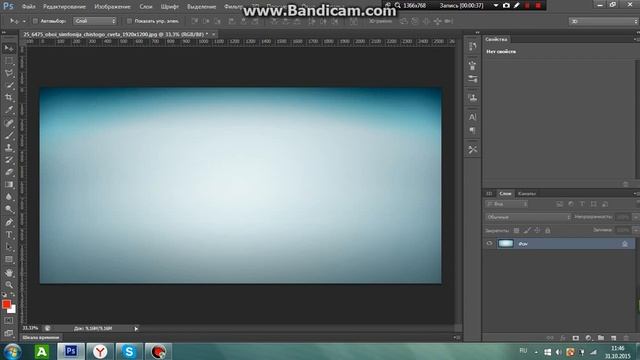640x360 pixels.
Task: Open the workspace switcher dropdown
Action: pyautogui.click(x=603, y=21)
